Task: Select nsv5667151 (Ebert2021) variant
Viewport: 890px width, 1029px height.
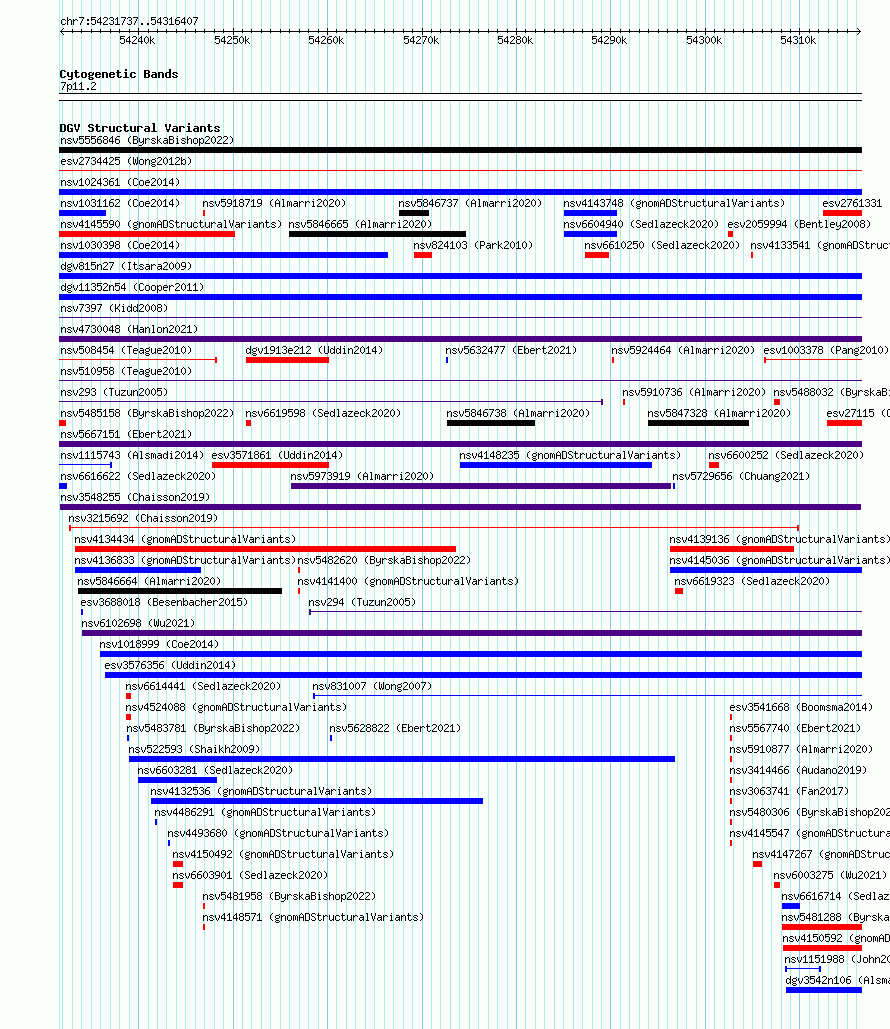Action: click(126, 434)
